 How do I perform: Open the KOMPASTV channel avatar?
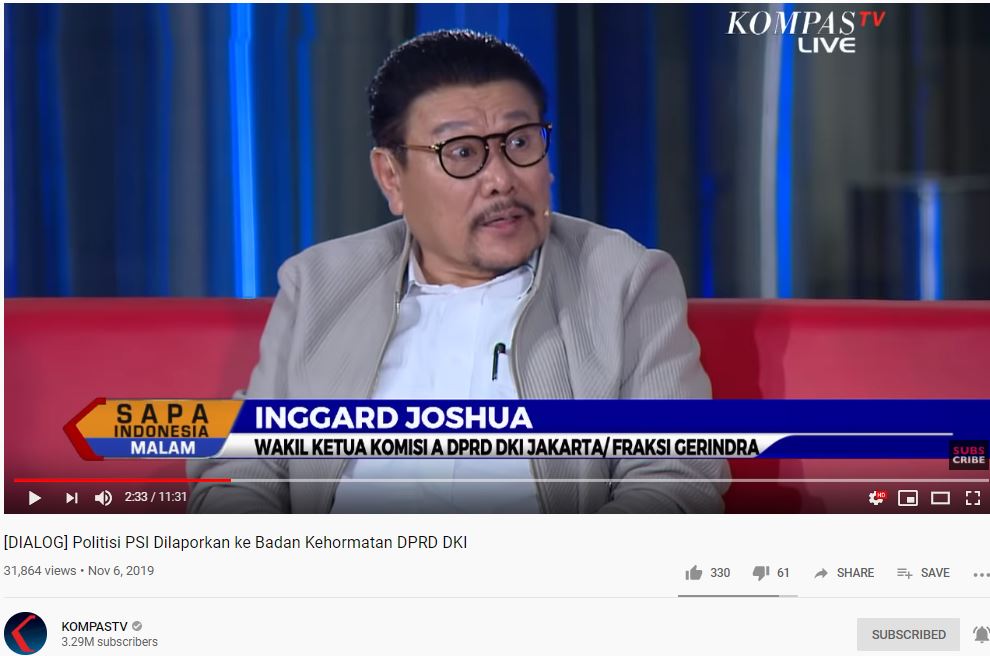[25, 633]
